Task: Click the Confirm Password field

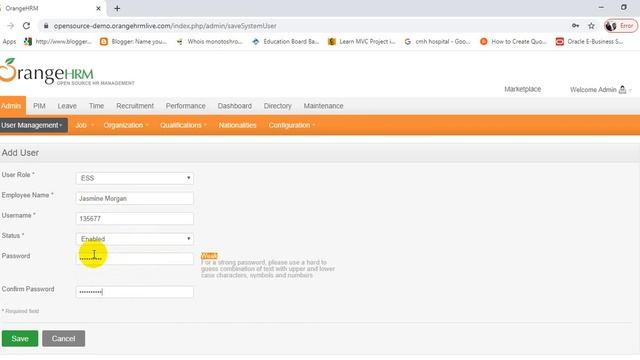Action: [x=135, y=292]
